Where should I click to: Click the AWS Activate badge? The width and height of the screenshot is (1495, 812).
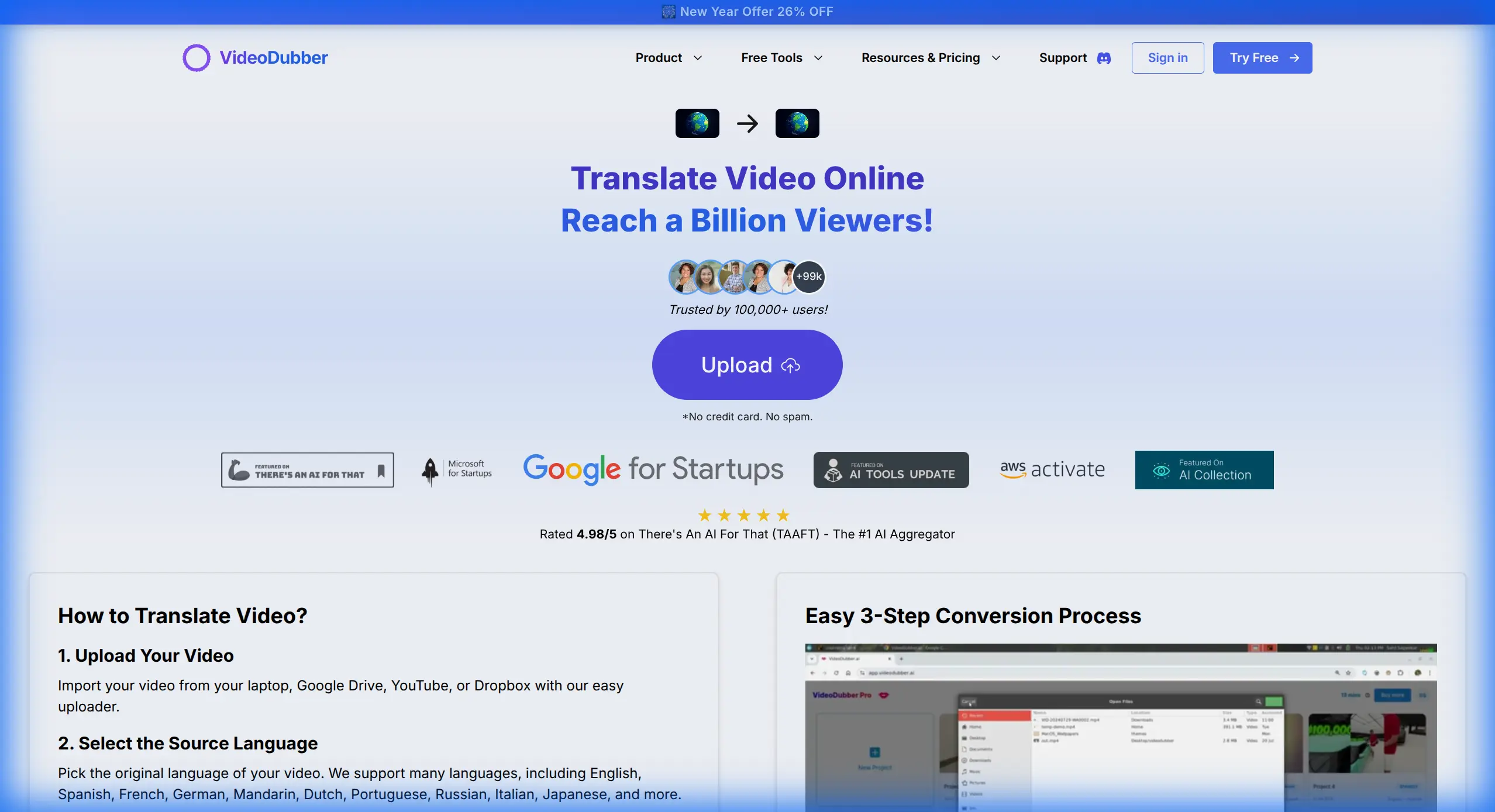[x=1052, y=469]
